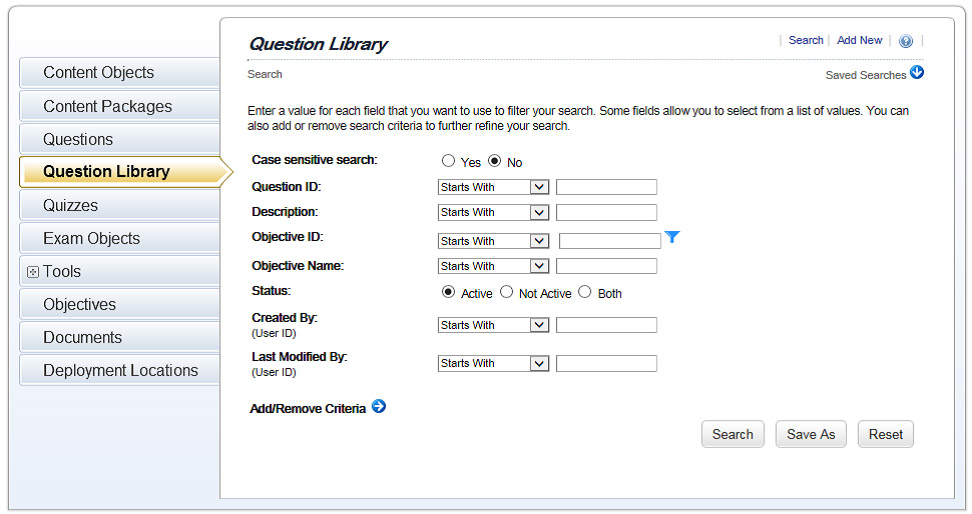Choose the Both status radio button
Screen dimensions: 972x514
pyautogui.click(x=585, y=293)
